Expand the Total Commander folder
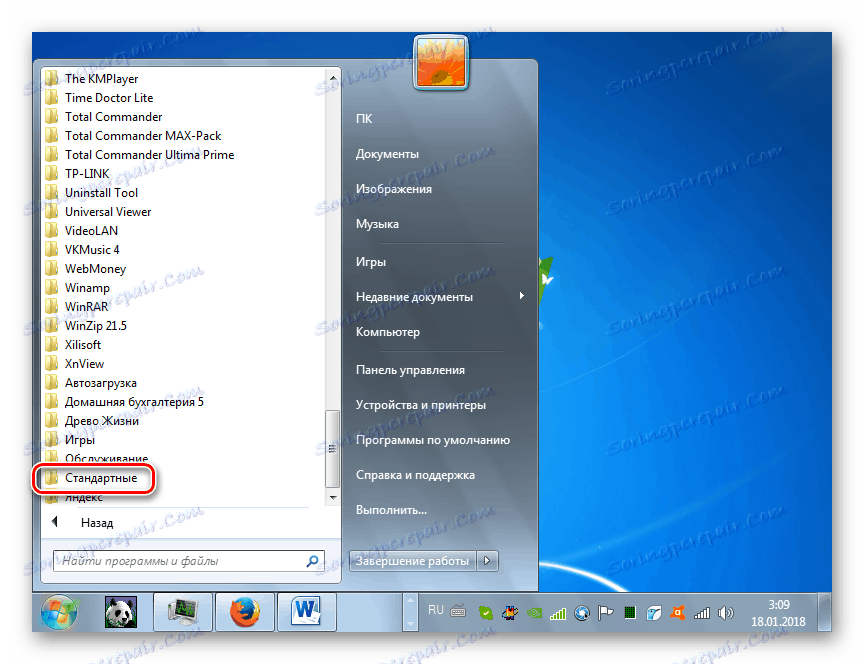864x664 pixels. click(x=104, y=117)
